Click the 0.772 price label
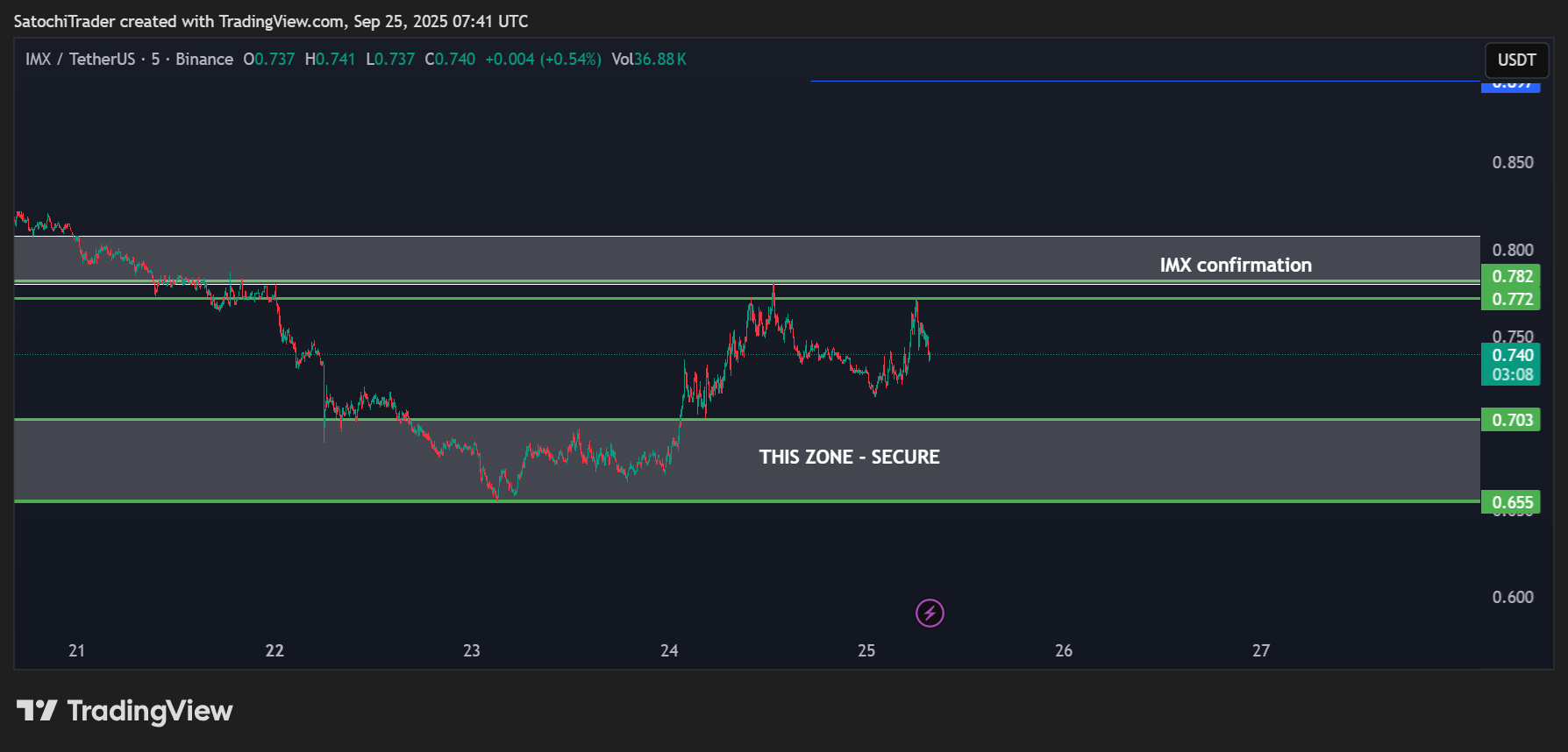This screenshot has height=752, width=1568. (x=1510, y=299)
